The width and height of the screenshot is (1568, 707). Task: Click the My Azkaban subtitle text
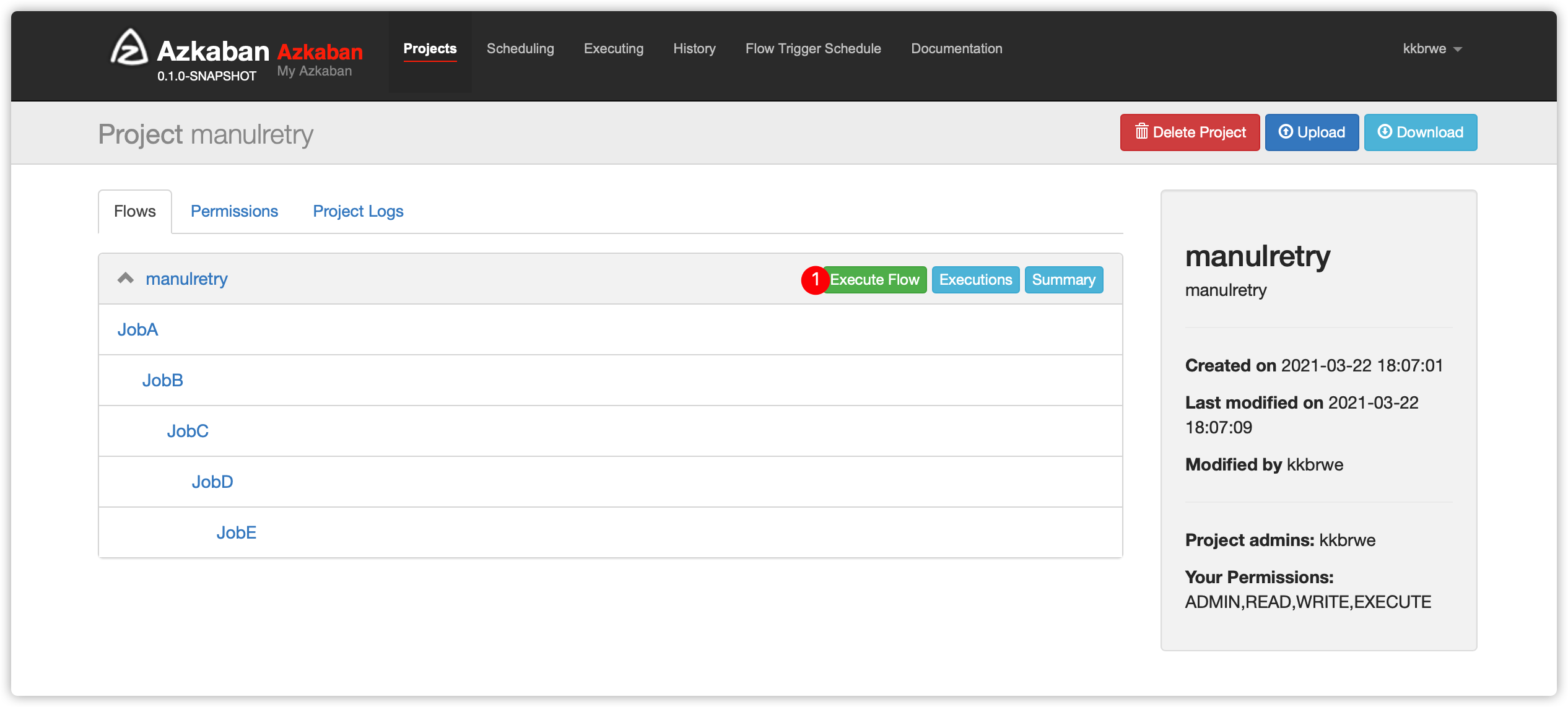[314, 71]
